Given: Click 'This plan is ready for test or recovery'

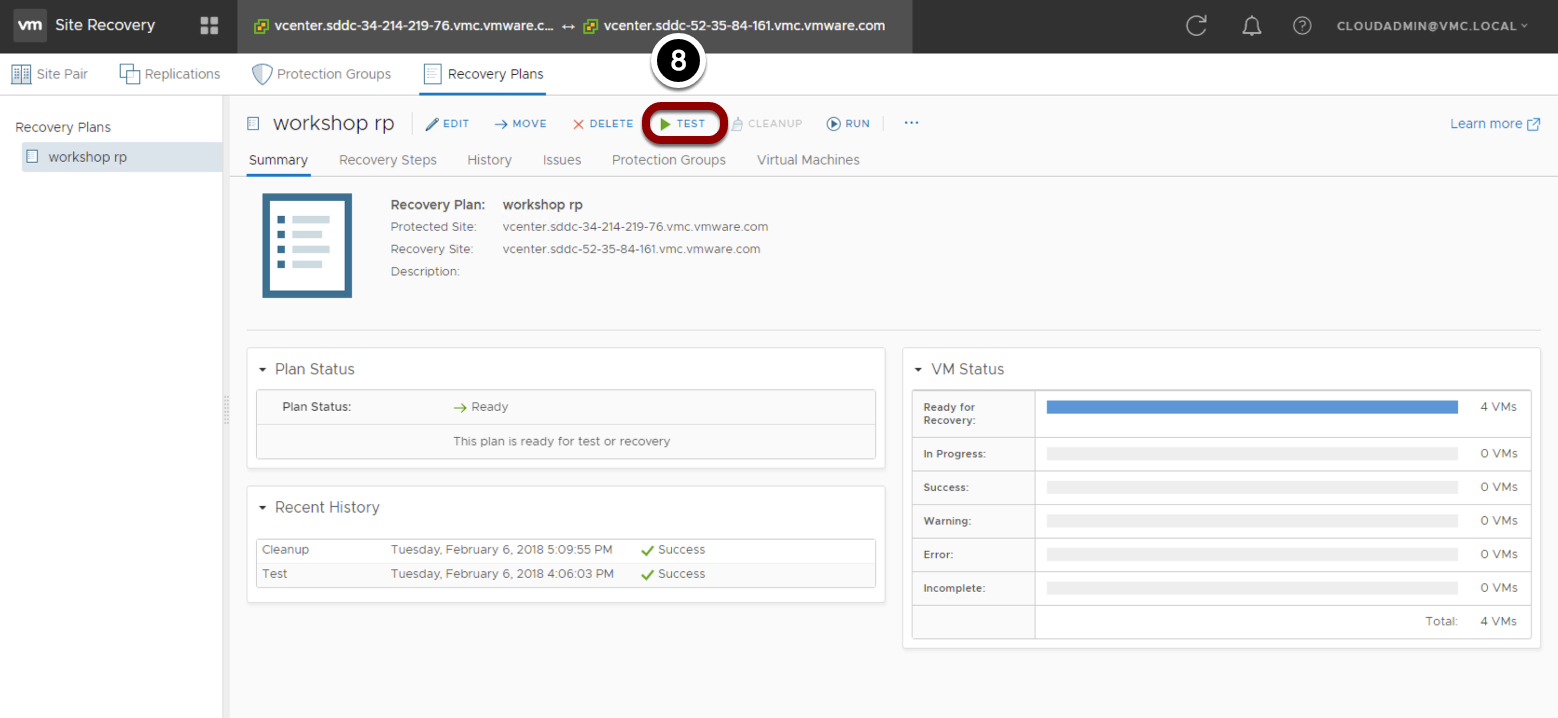Looking at the screenshot, I should tap(562, 441).
